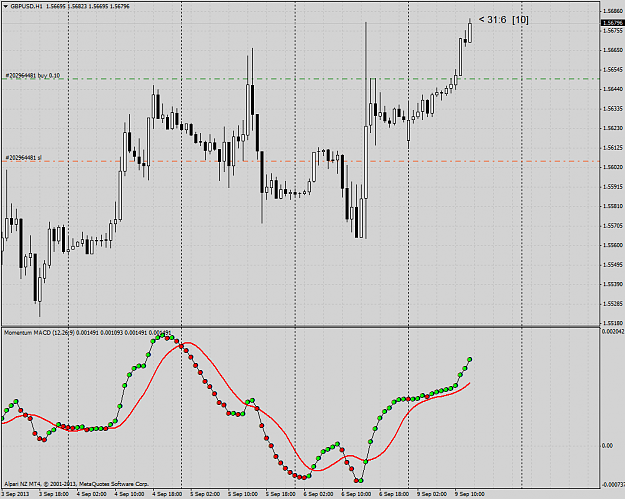This screenshot has height=499, width=625.
Task: Click the 1.56020 price scale label
Action: (x=613, y=167)
